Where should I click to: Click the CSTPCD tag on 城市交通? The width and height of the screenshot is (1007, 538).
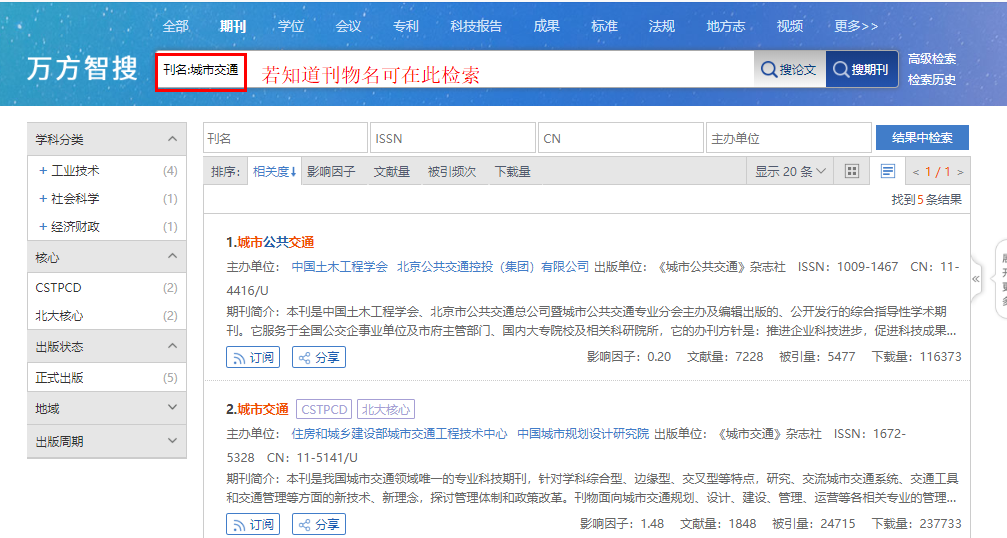pos(324,409)
